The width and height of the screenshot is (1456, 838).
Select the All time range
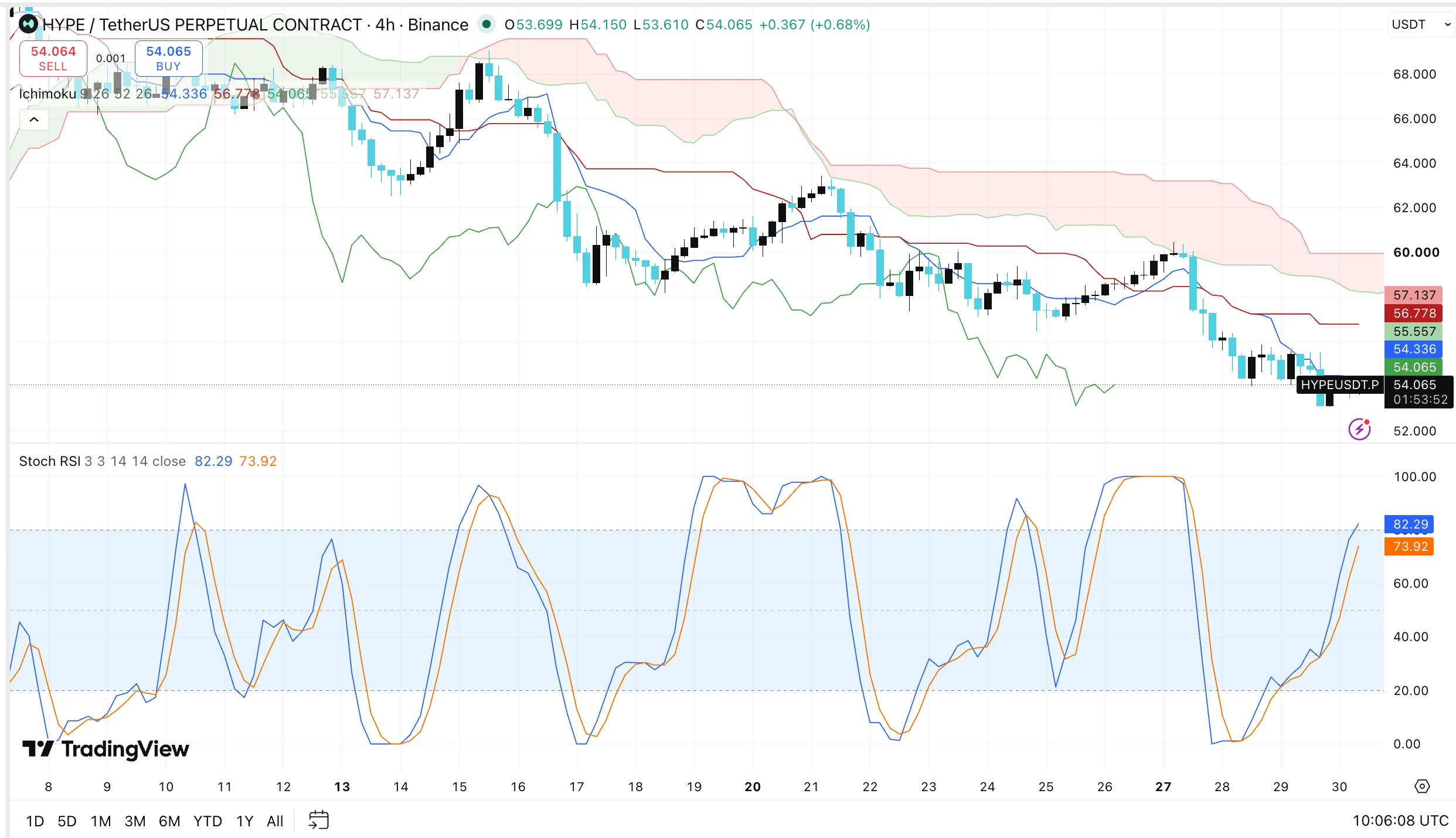tap(275, 821)
